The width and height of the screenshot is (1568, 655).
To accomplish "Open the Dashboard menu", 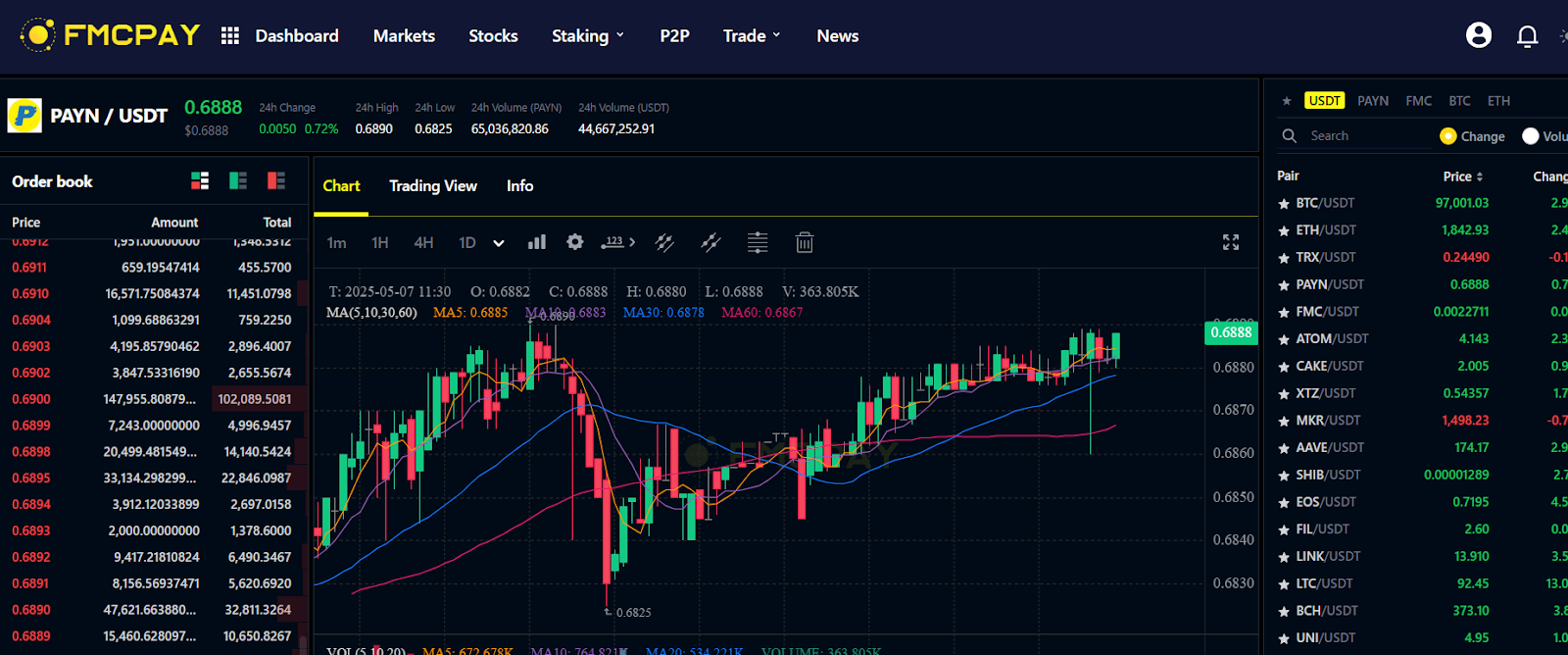I will (x=297, y=36).
